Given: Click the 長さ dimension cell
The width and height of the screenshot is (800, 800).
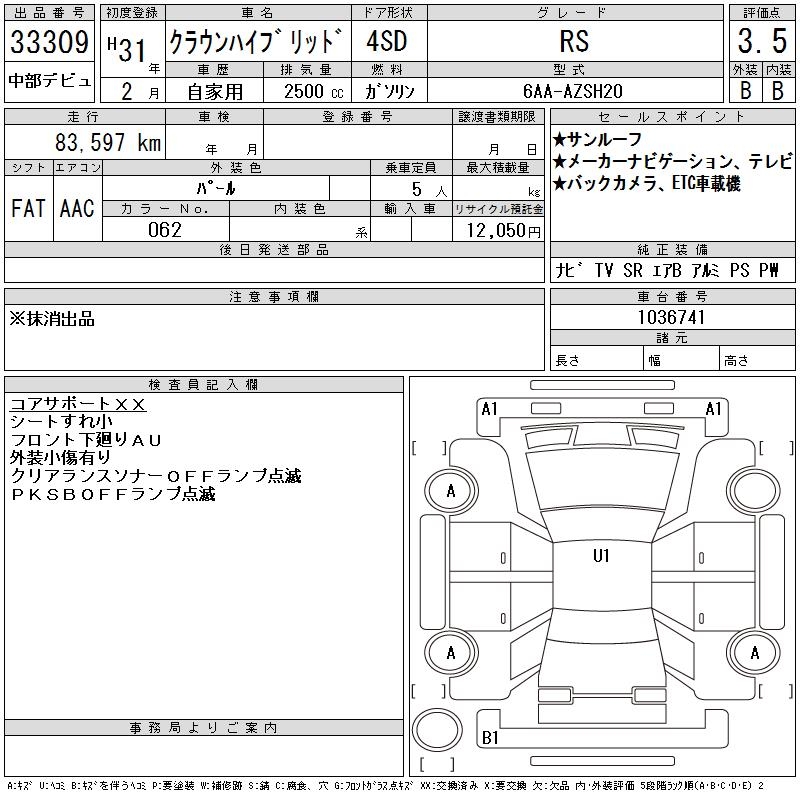Looking at the screenshot, I should [596, 358].
